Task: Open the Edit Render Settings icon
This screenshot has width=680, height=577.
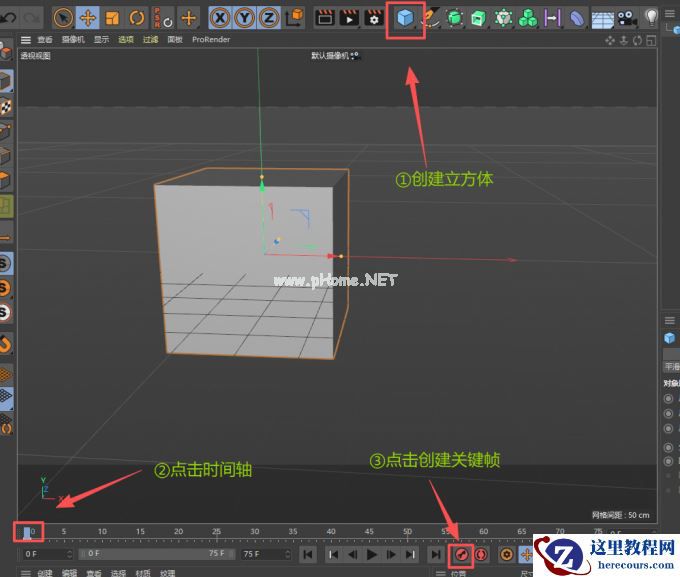Action: point(374,18)
